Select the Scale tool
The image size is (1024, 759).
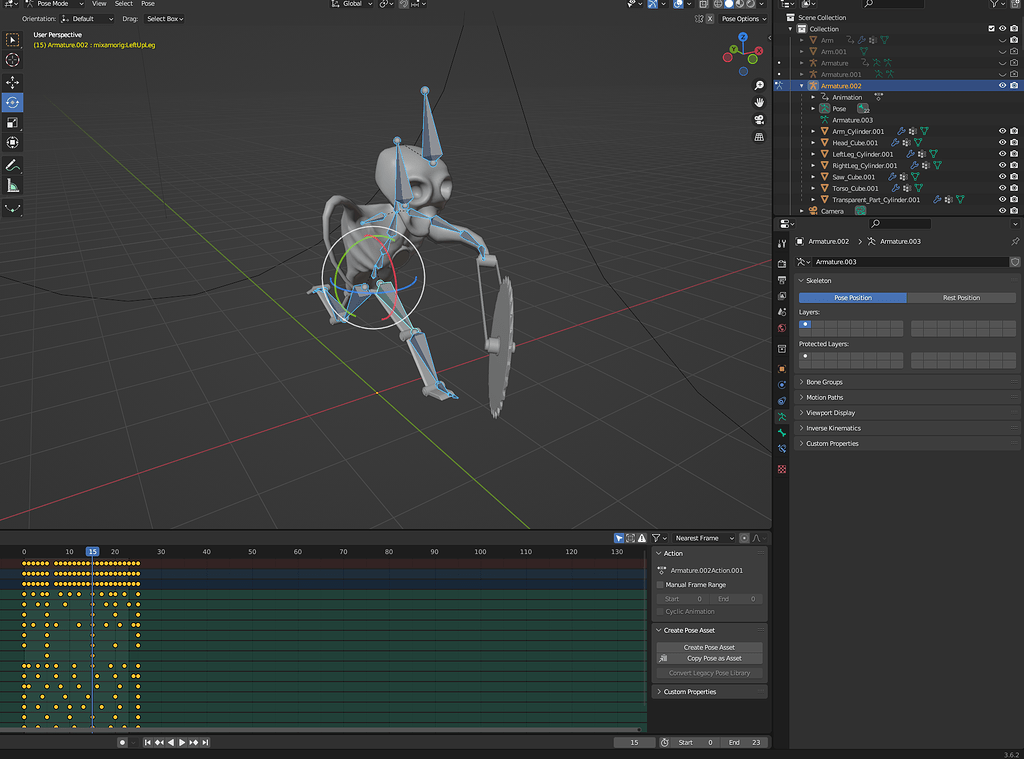[x=12, y=122]
